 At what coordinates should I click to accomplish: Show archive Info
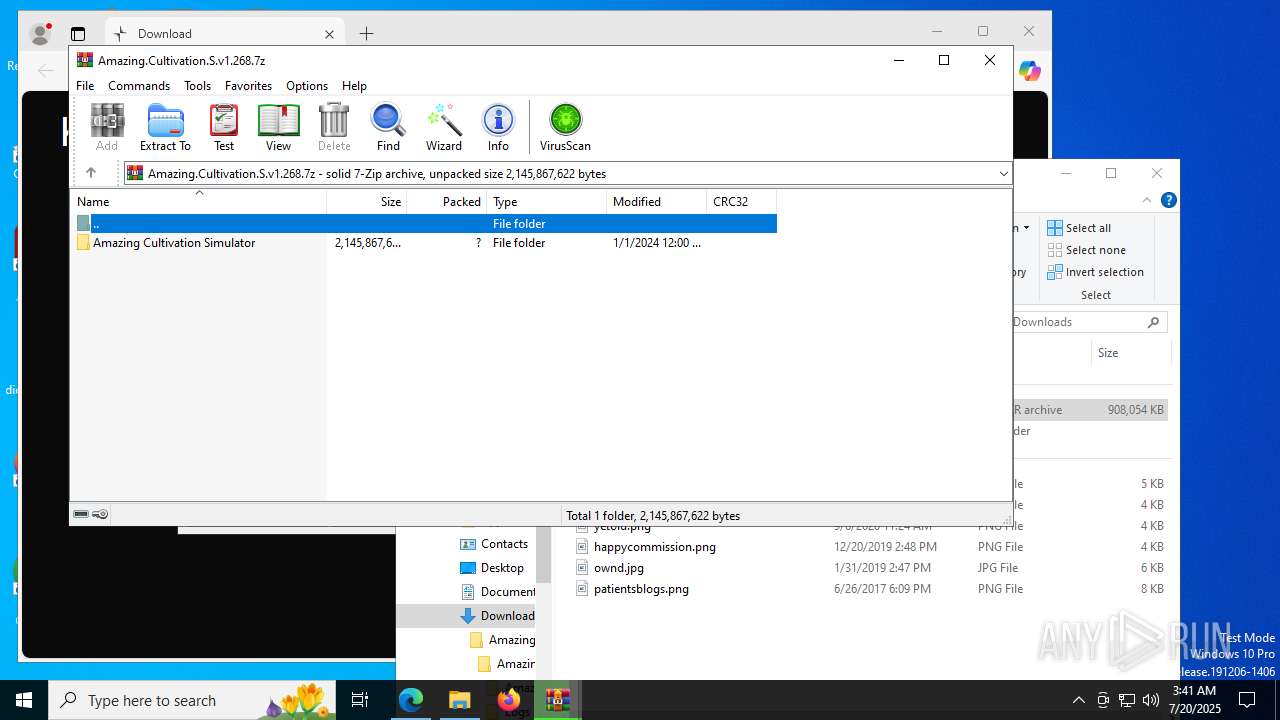[498, 127]
